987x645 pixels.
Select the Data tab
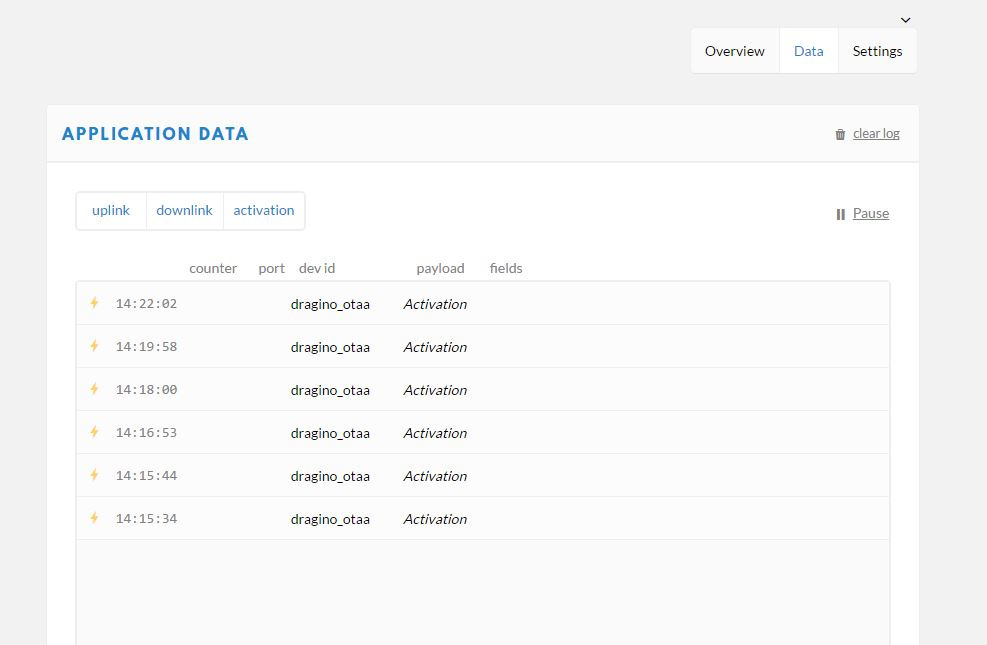point(808,51)
